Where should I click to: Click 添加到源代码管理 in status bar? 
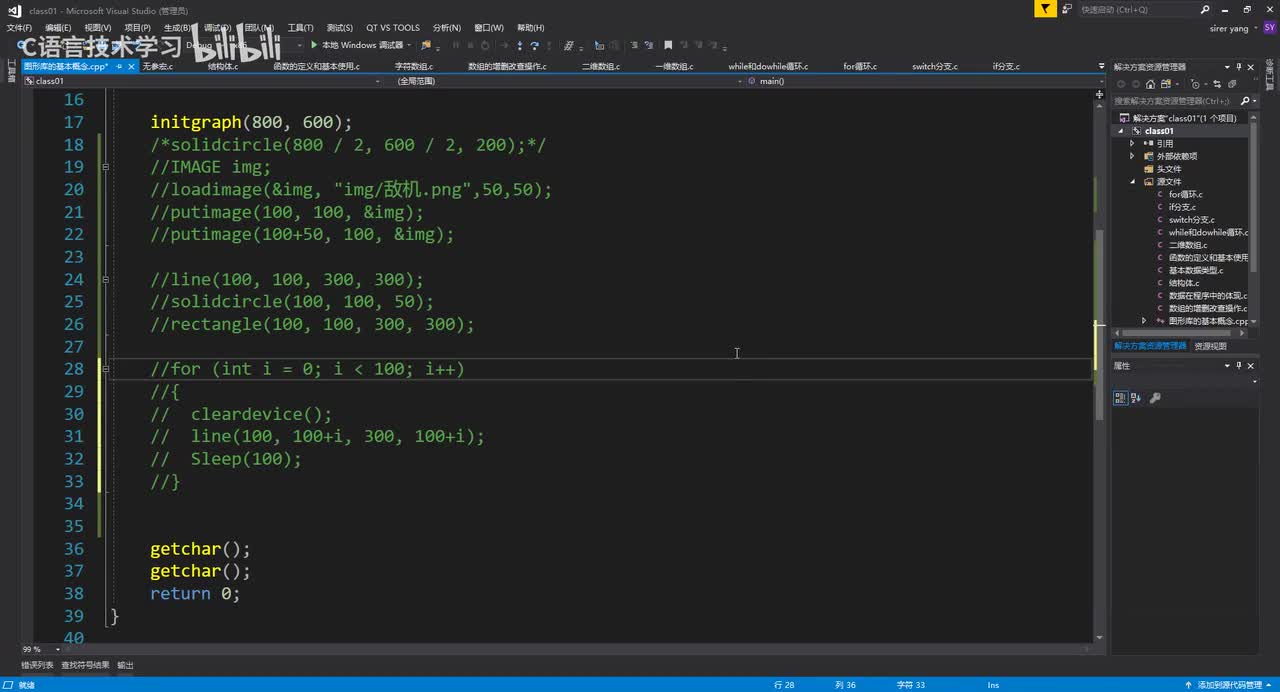(1229, 685)
